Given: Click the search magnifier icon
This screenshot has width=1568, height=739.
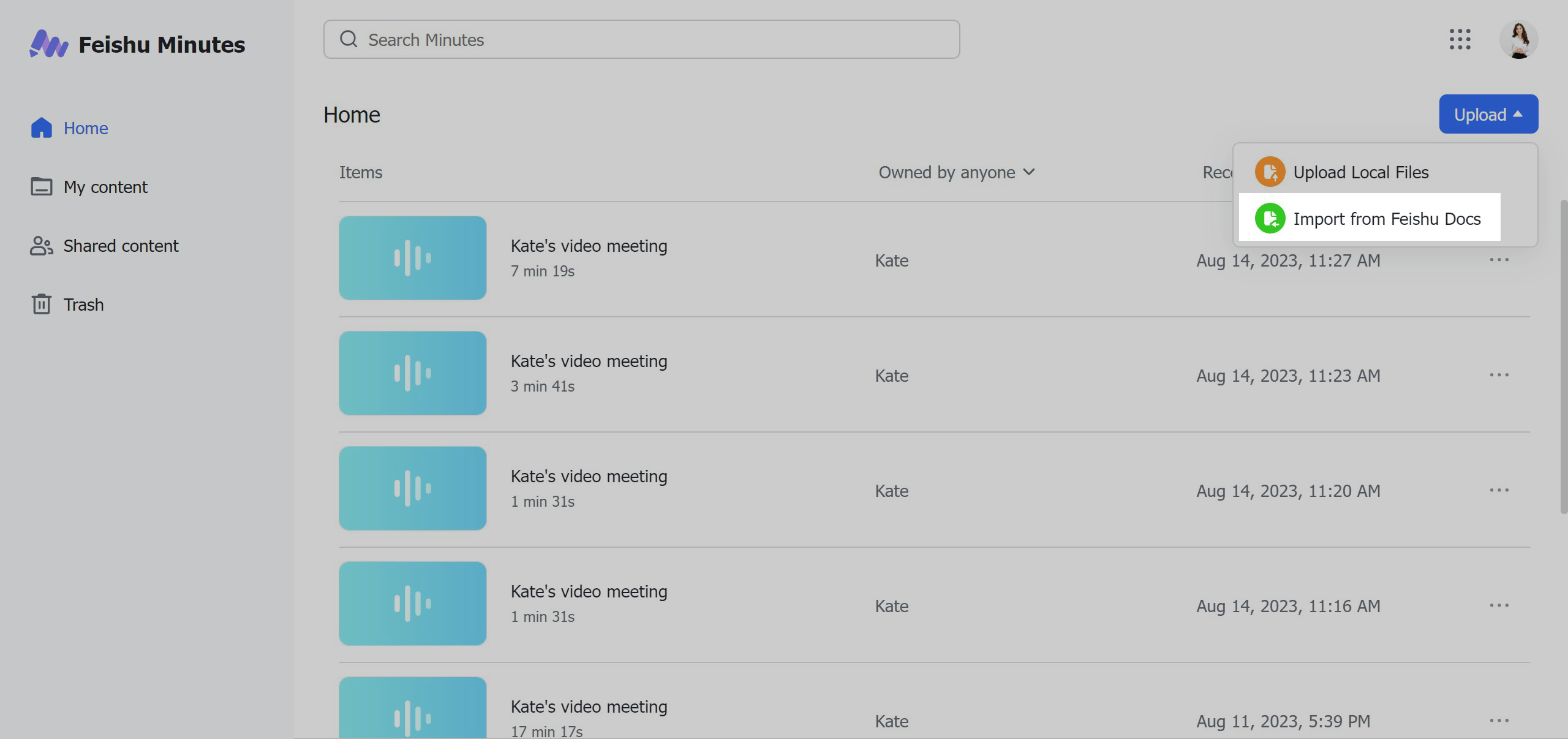Looking at the screenshot, I should [349, 39].
